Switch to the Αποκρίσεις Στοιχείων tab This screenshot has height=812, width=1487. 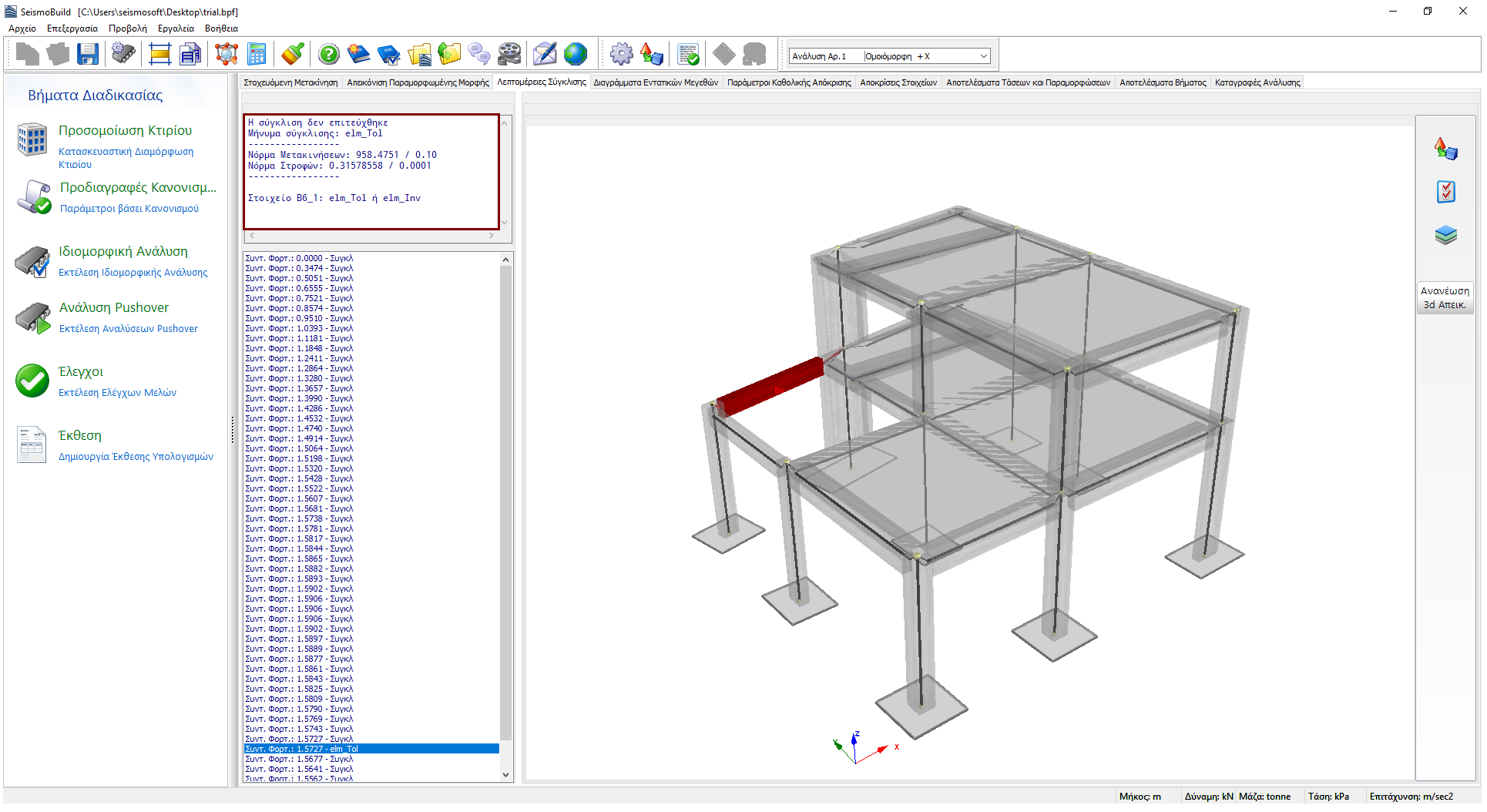[898, 82]
